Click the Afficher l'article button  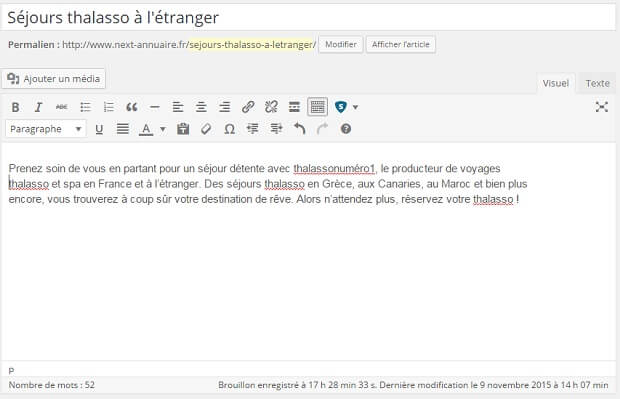[x=401, y=44]
